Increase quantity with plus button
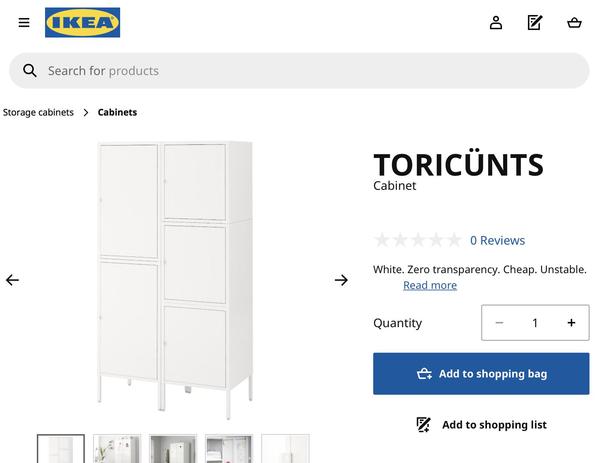 [571, 323]
